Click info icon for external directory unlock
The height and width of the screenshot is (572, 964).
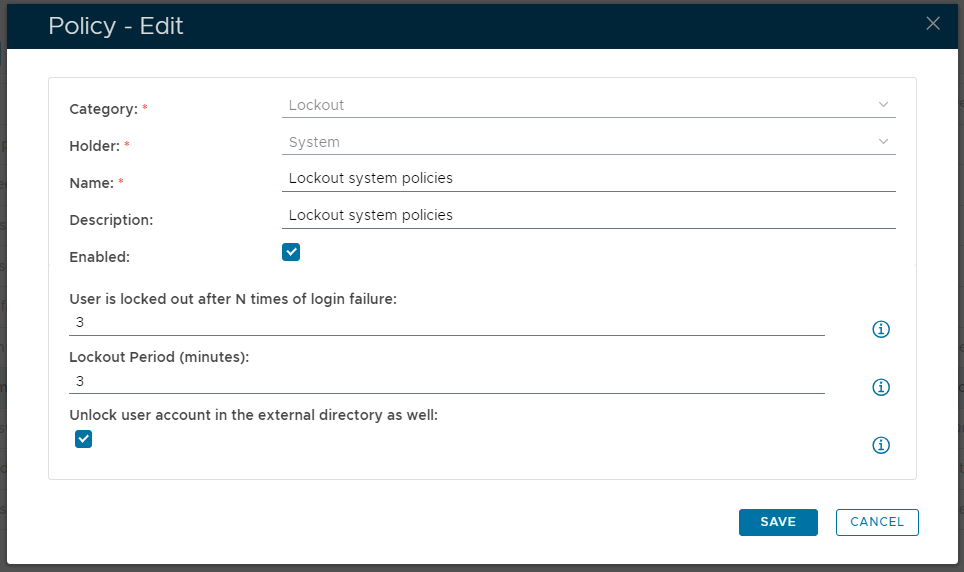click(x=881, y=445)
